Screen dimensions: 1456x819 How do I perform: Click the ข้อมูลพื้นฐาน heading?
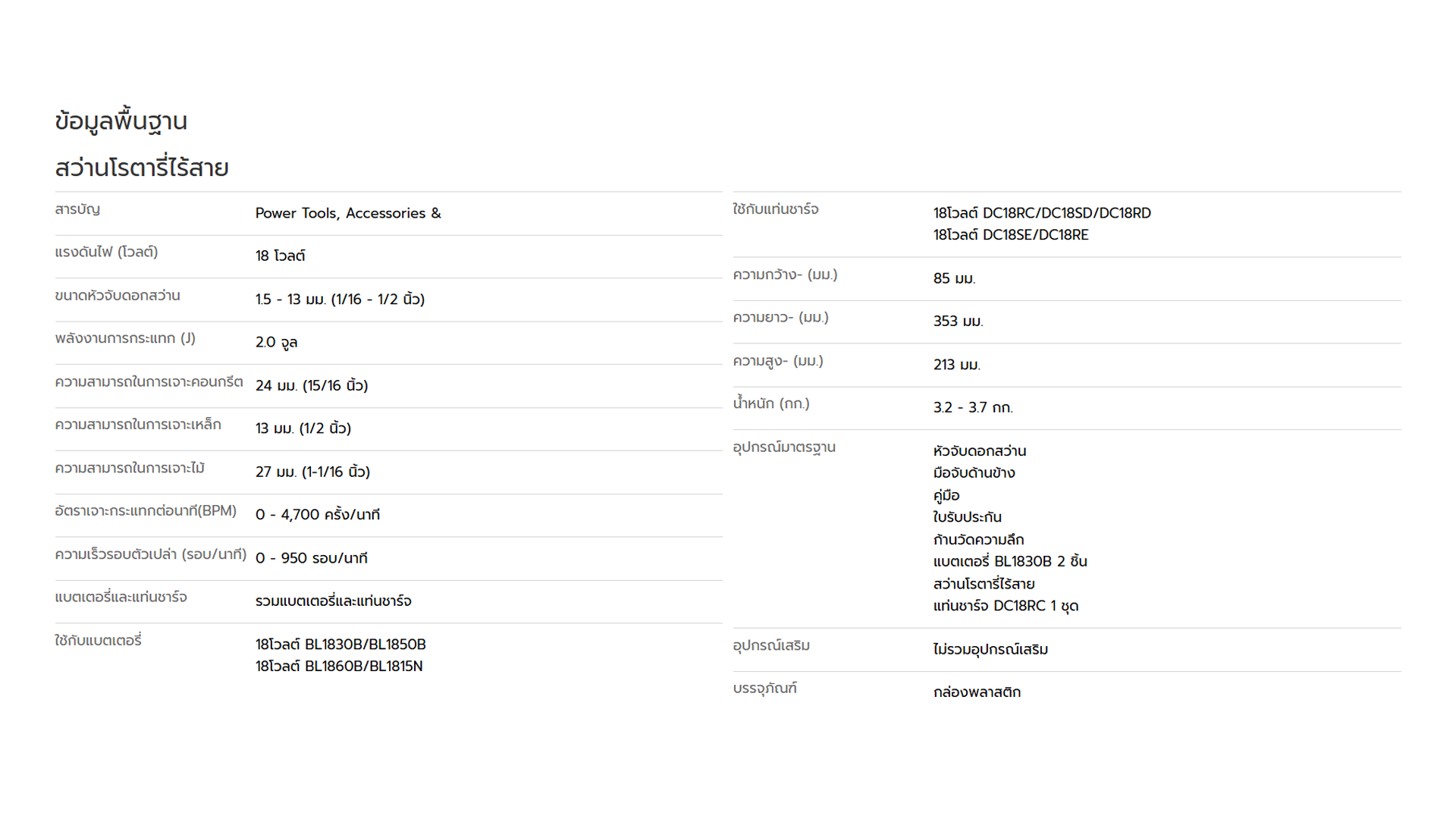tap(121, 121)
